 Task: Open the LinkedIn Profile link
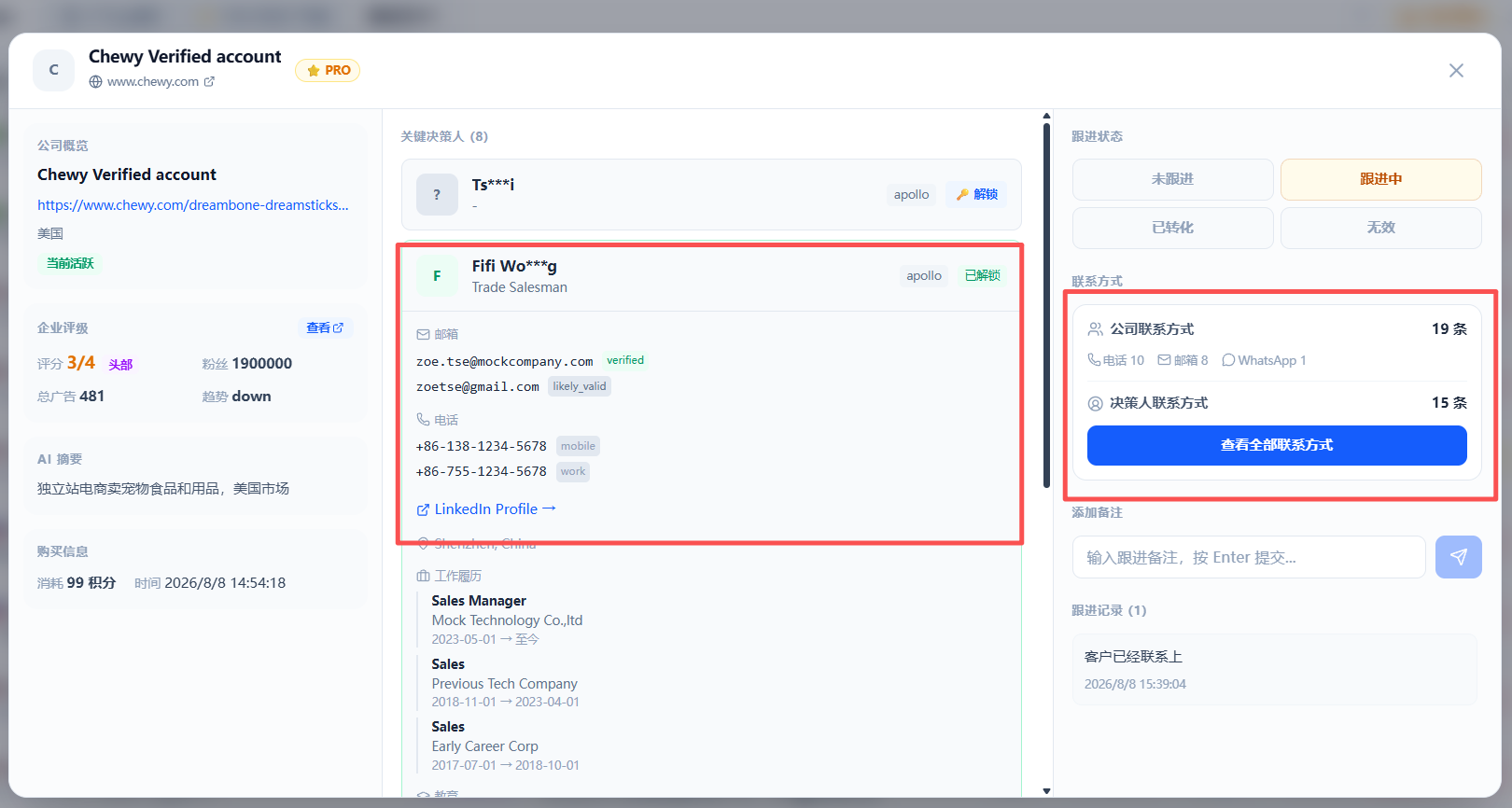pyautogui.click(x=486, y=509)
